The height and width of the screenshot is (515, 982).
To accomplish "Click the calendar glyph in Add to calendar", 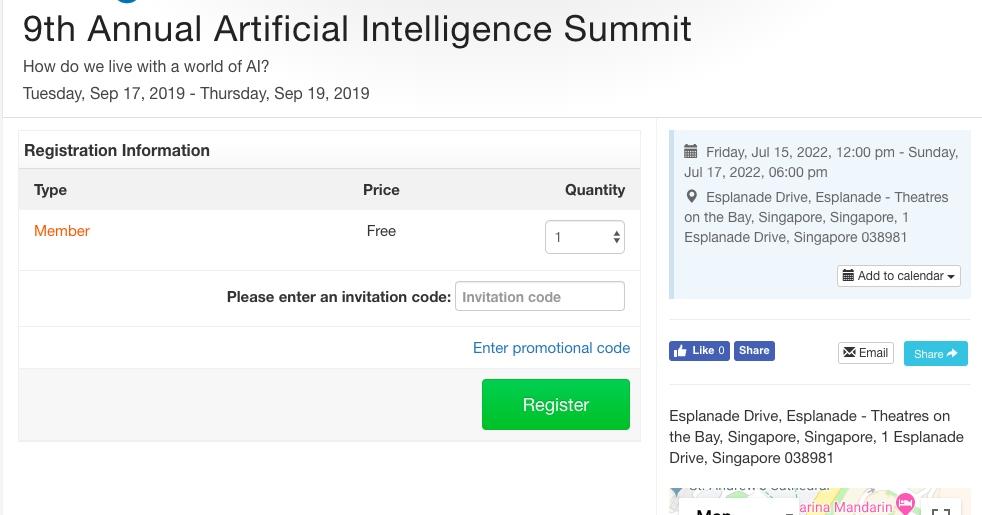I will (x=848, y=276).
